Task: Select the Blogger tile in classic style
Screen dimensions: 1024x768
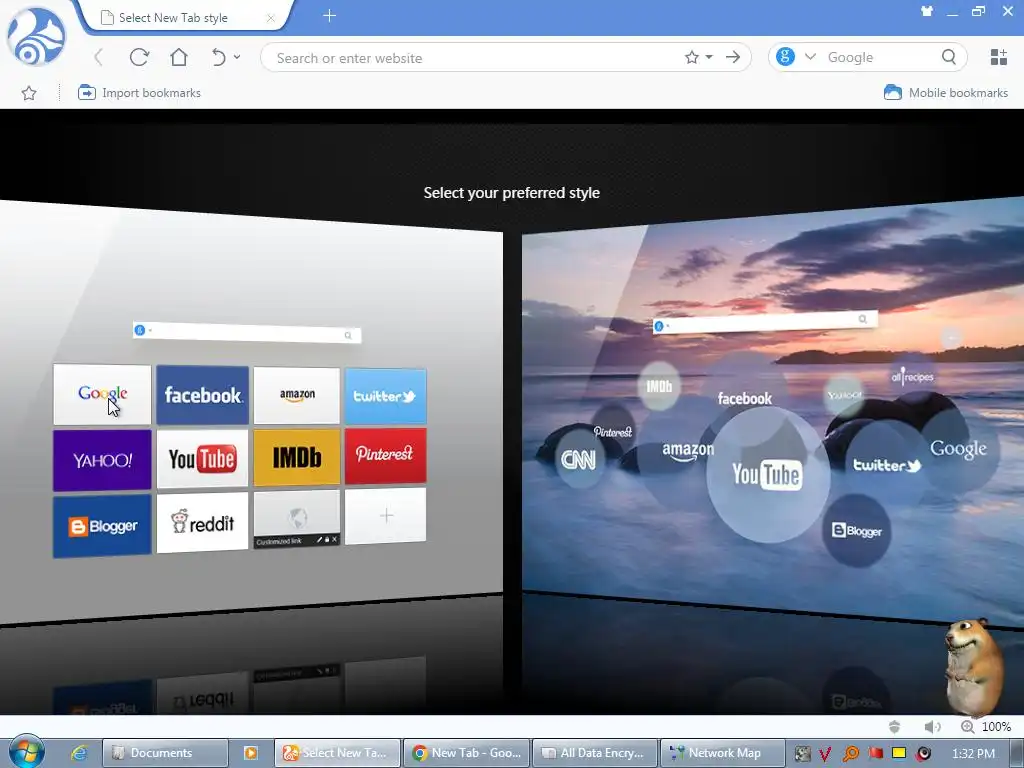Action: 103,526
